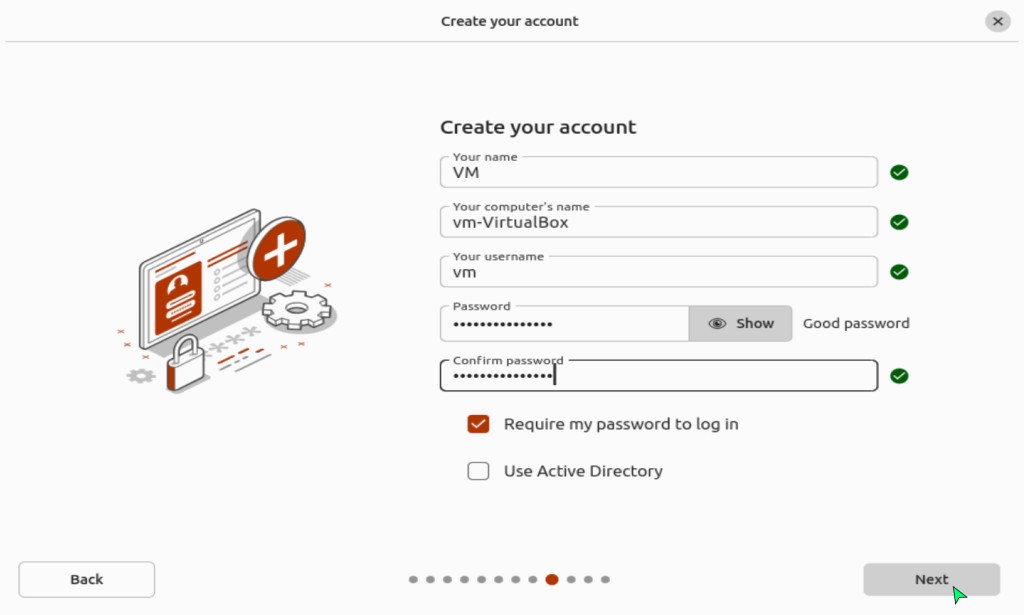Uncheck Require my password to log in
1024x615 pixels.
coord(478,424)
